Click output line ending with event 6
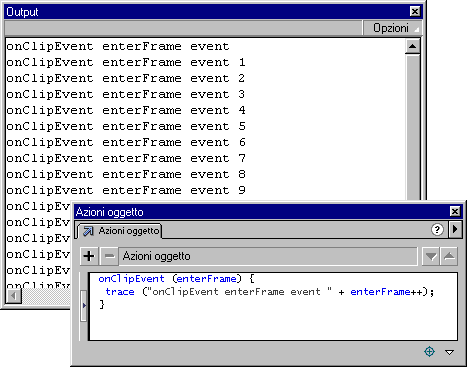 pos(126,142)
